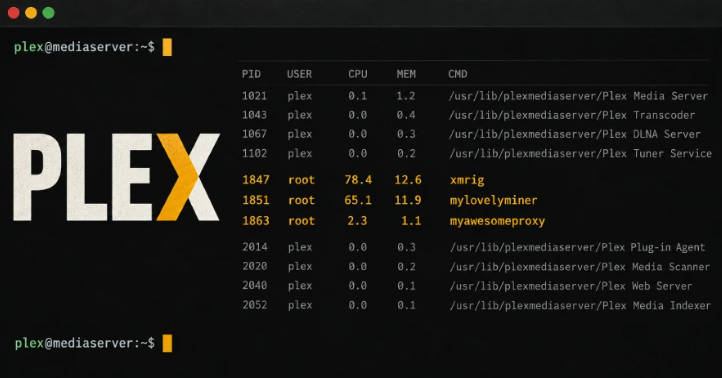722x378 pixels.
Task: Select the Plex Transcoder command path
Action: pyautogui.click(x=572, y=115)
